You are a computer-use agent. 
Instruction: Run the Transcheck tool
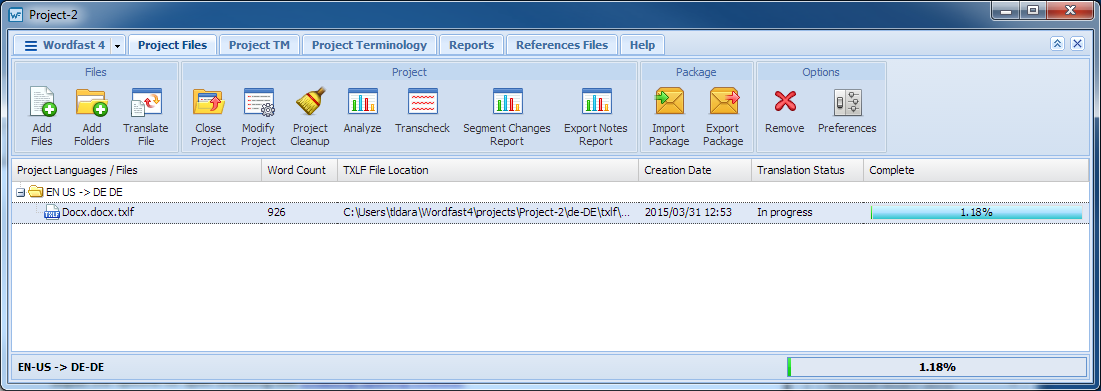click(423, 102)
